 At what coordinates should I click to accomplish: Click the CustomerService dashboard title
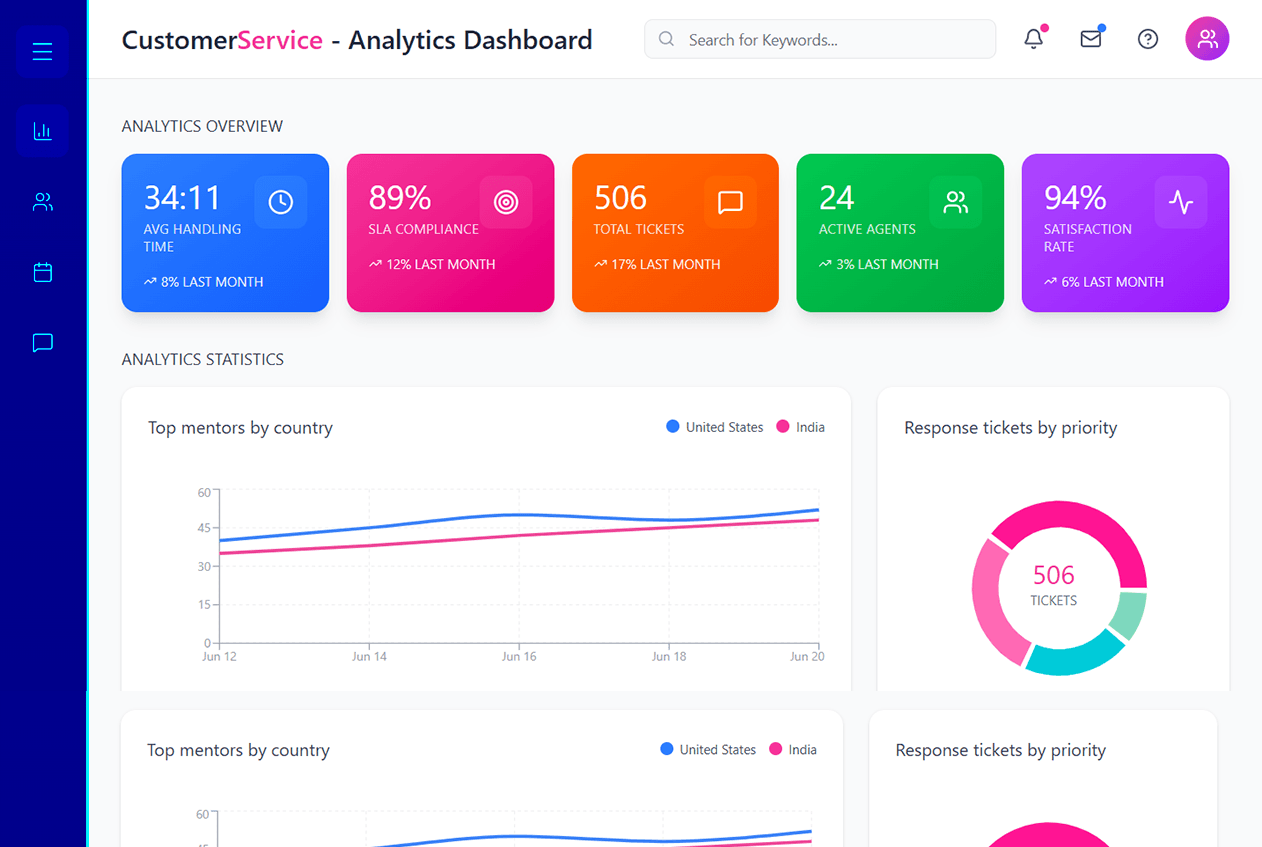coord(356,40)
